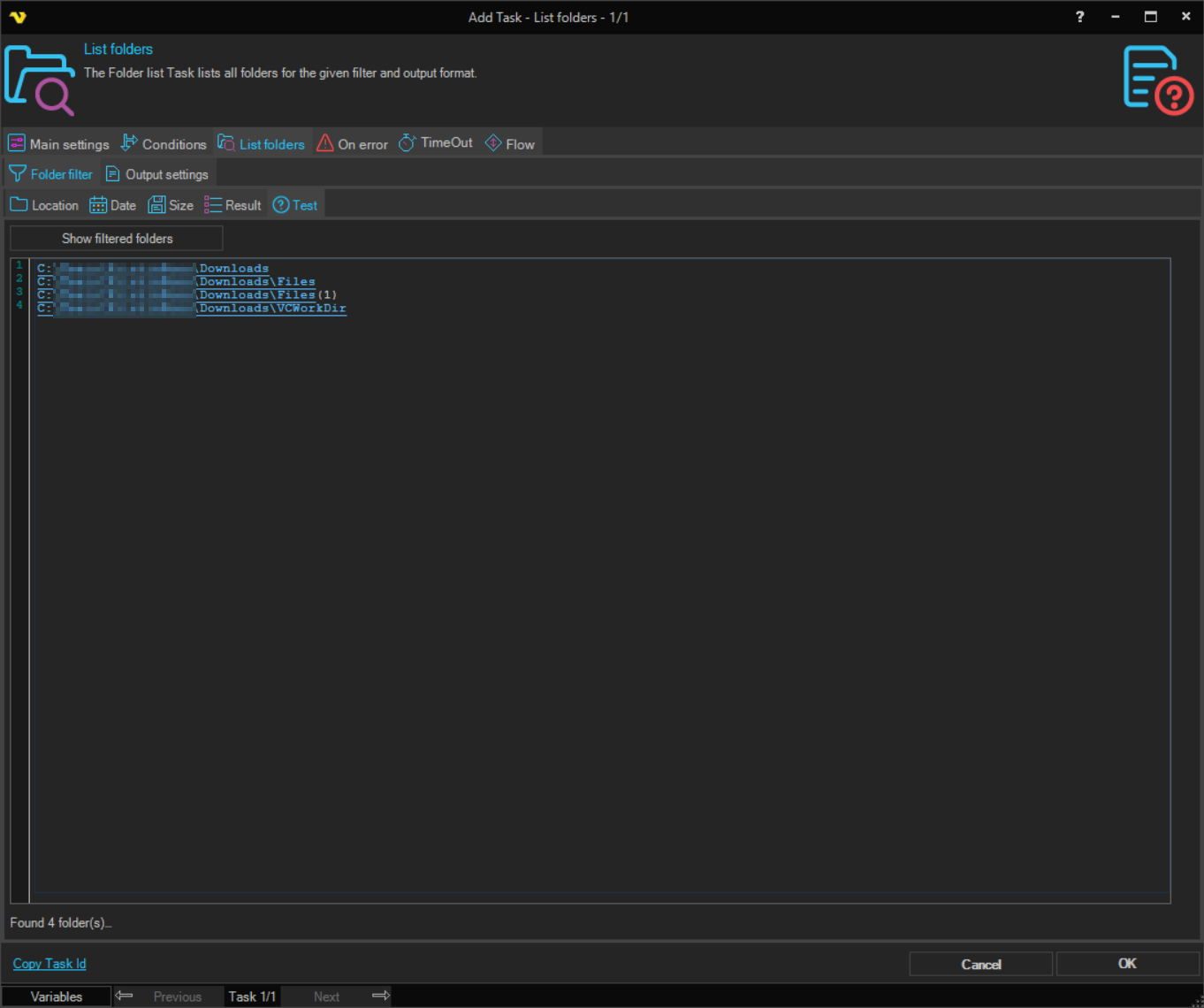This screenshot has width=1204, height=1008.
Task: Click the List folders magnifier icon
Action: [40, 80]
